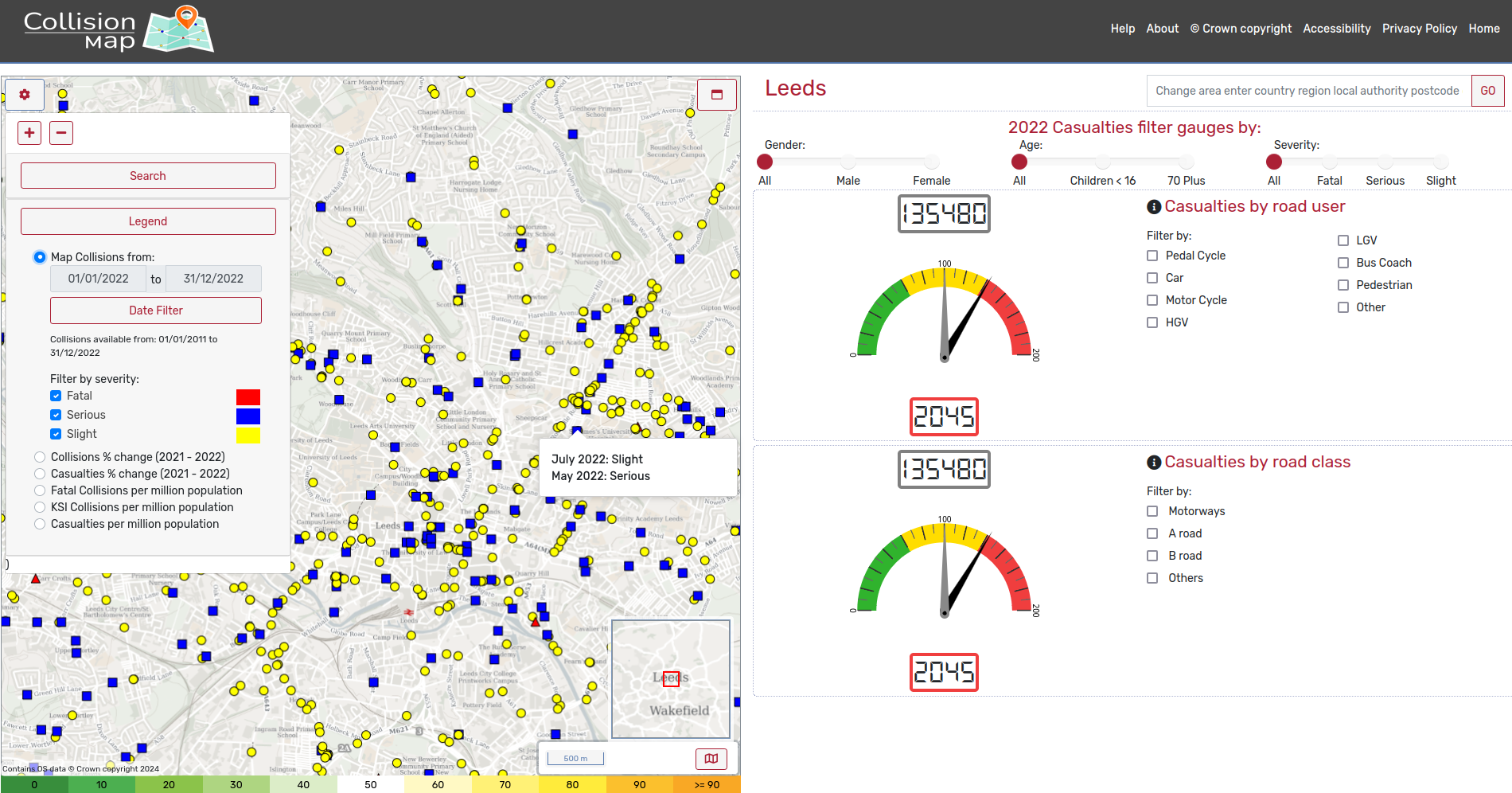This screenshot has width=1512, height=793.
Task: Check the Car filter
Action: tap(1152, 278)
